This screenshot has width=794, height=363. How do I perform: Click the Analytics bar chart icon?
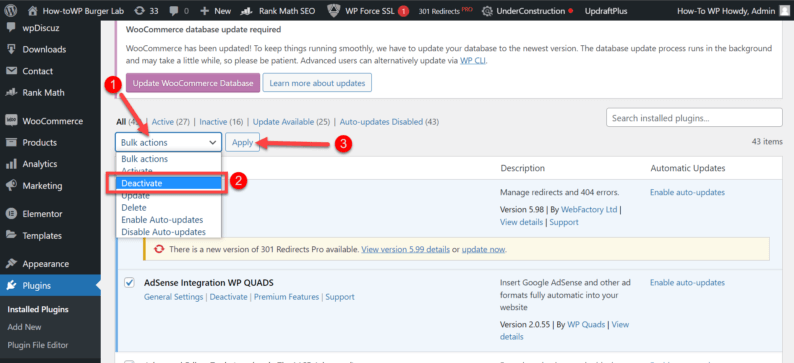coord(11,164)
